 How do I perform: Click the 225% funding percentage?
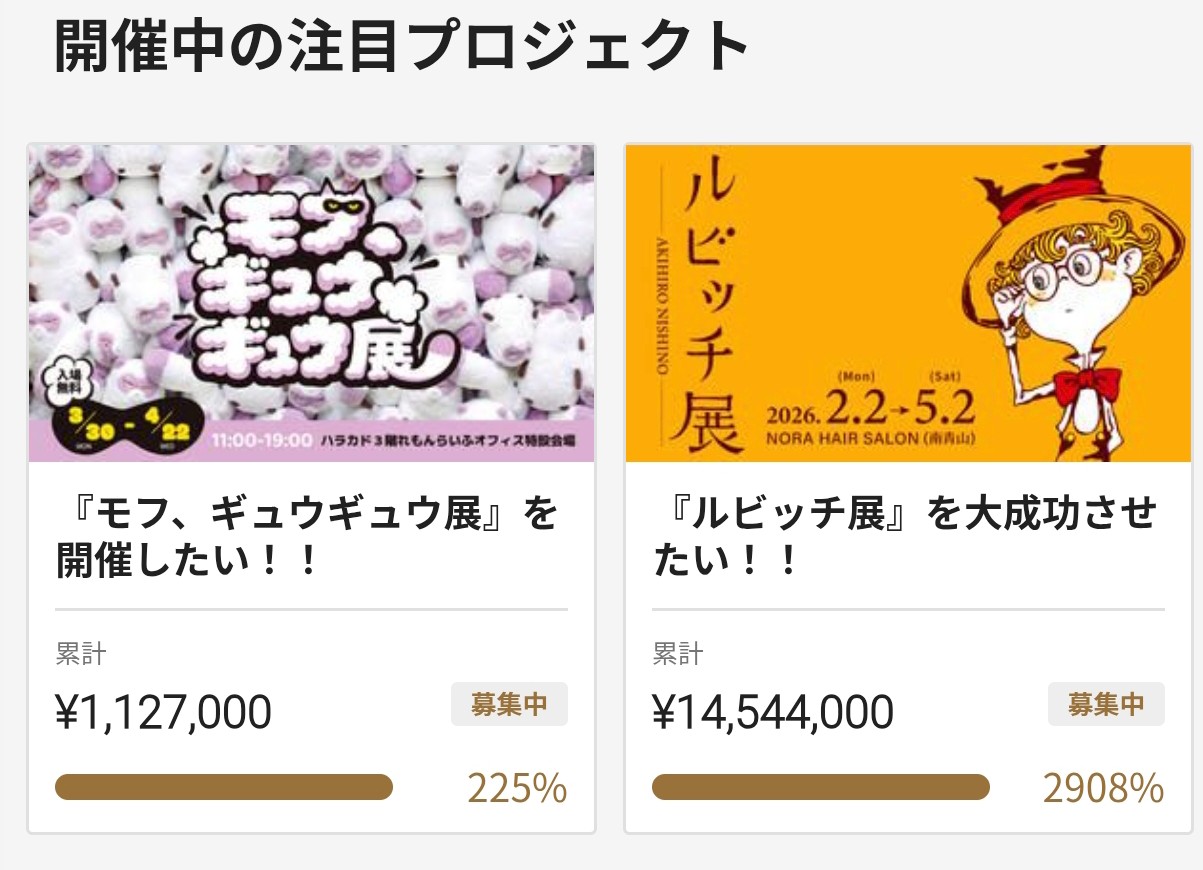click(x=517, y=789)
